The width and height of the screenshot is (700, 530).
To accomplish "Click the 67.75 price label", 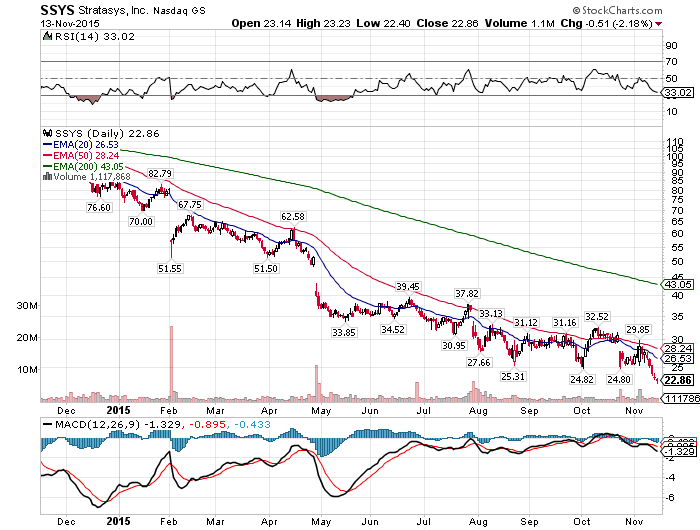I will pyautogui.click(x=190, y=204).
